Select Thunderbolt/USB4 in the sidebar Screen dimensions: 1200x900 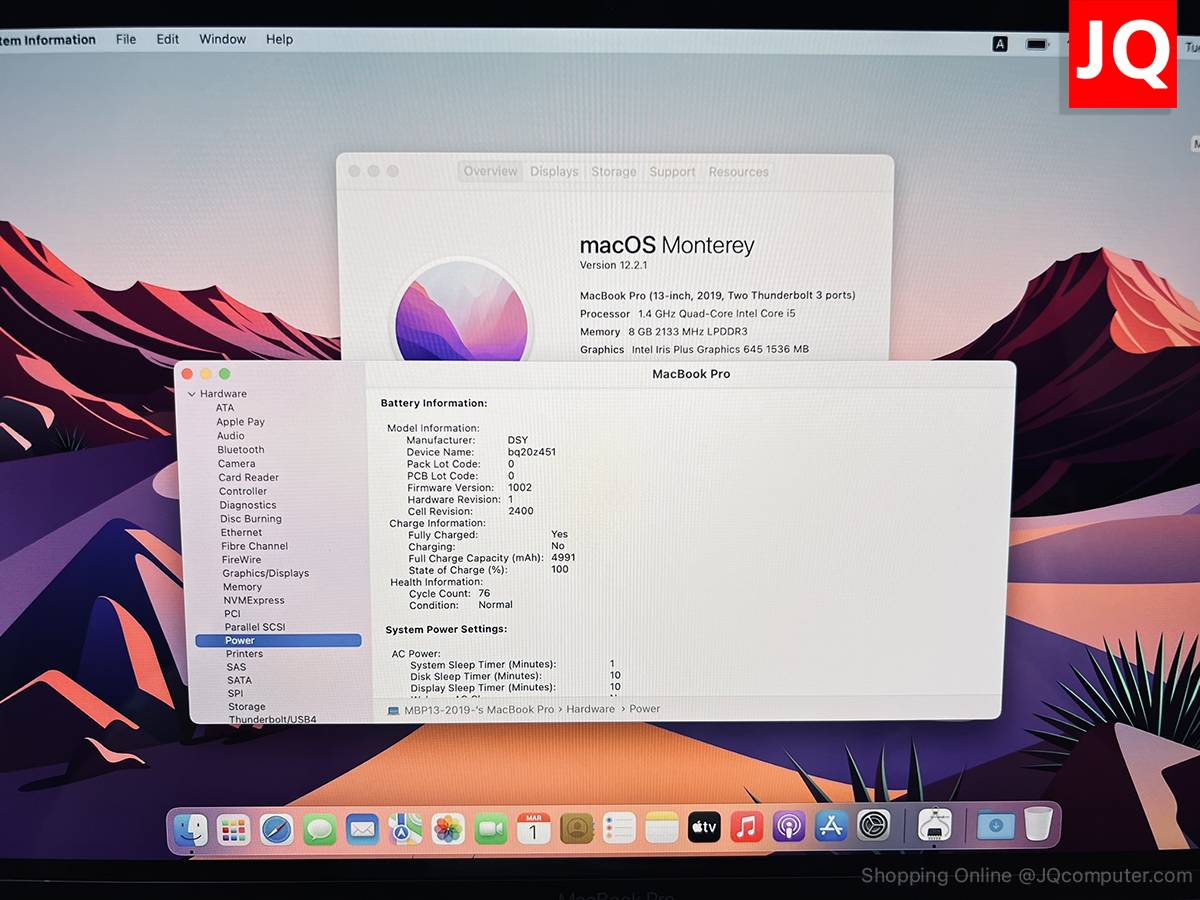click(273, 719)
